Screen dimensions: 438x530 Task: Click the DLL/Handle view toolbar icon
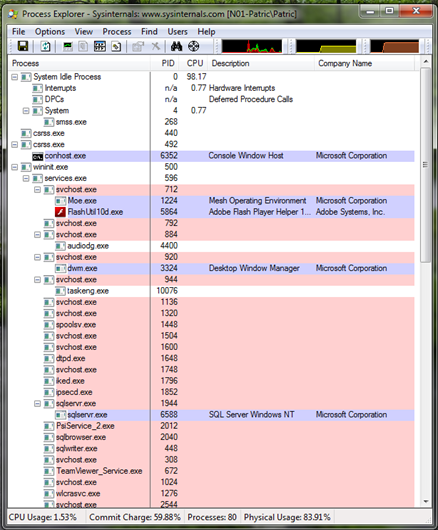[x=116, y=46]
